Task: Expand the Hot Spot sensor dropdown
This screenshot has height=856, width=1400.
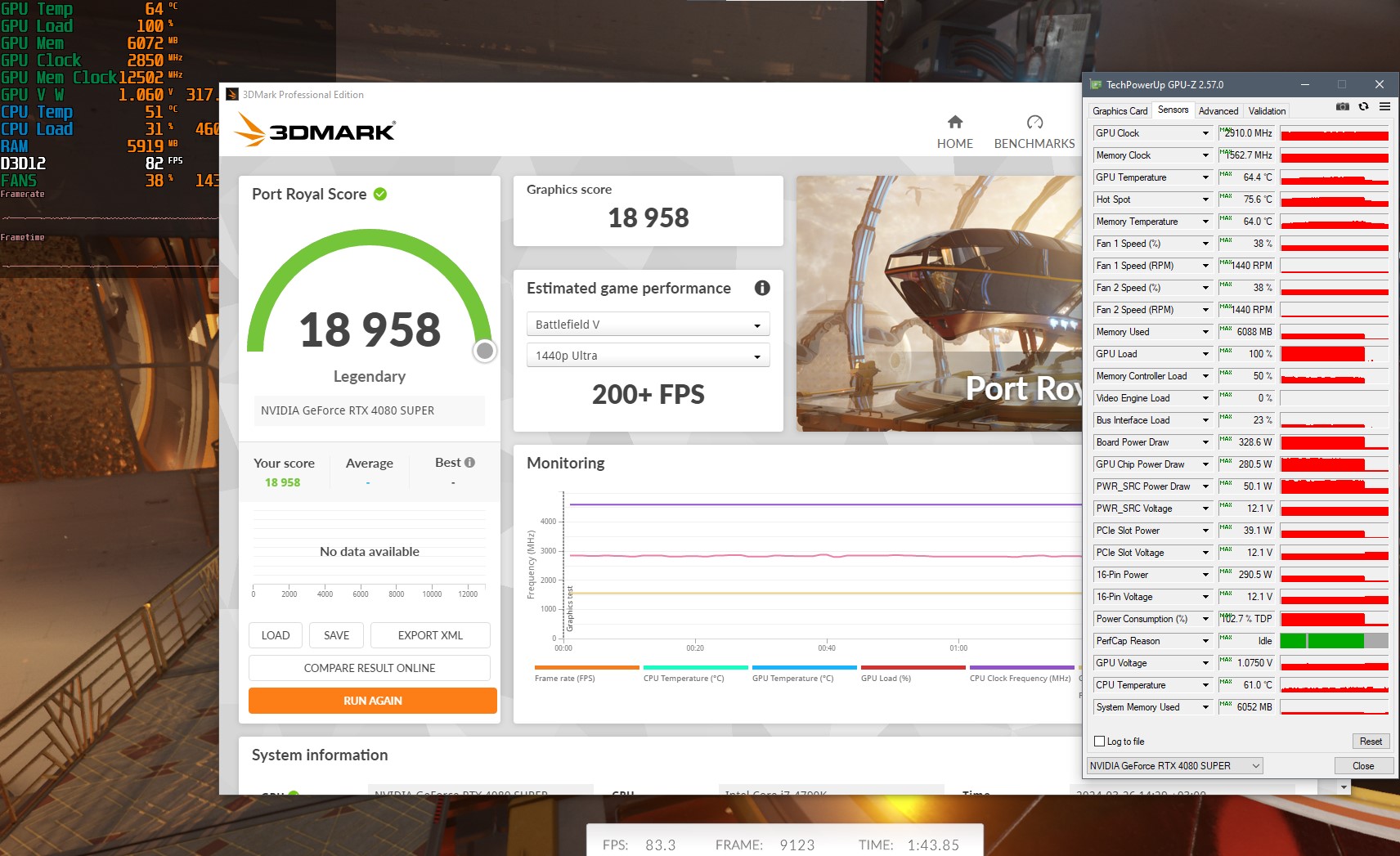Action: click(x=1205, y=199)
